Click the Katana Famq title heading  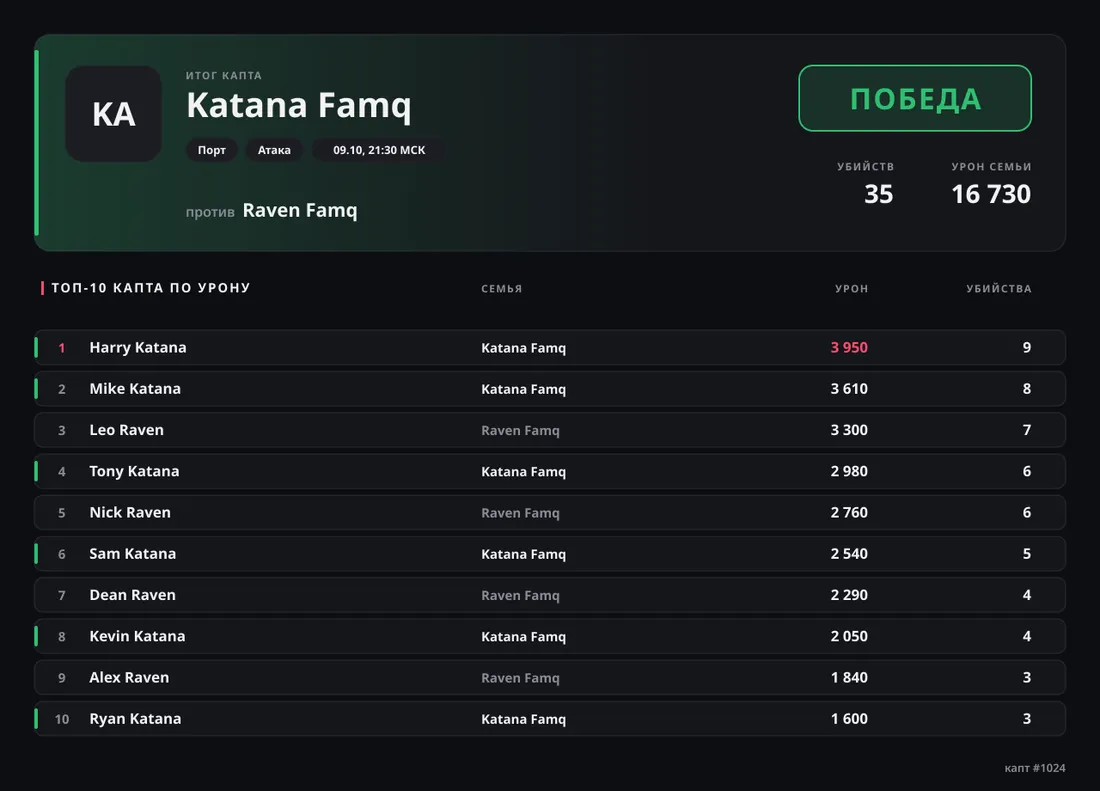pyautogui.click(x=299, y=106)
